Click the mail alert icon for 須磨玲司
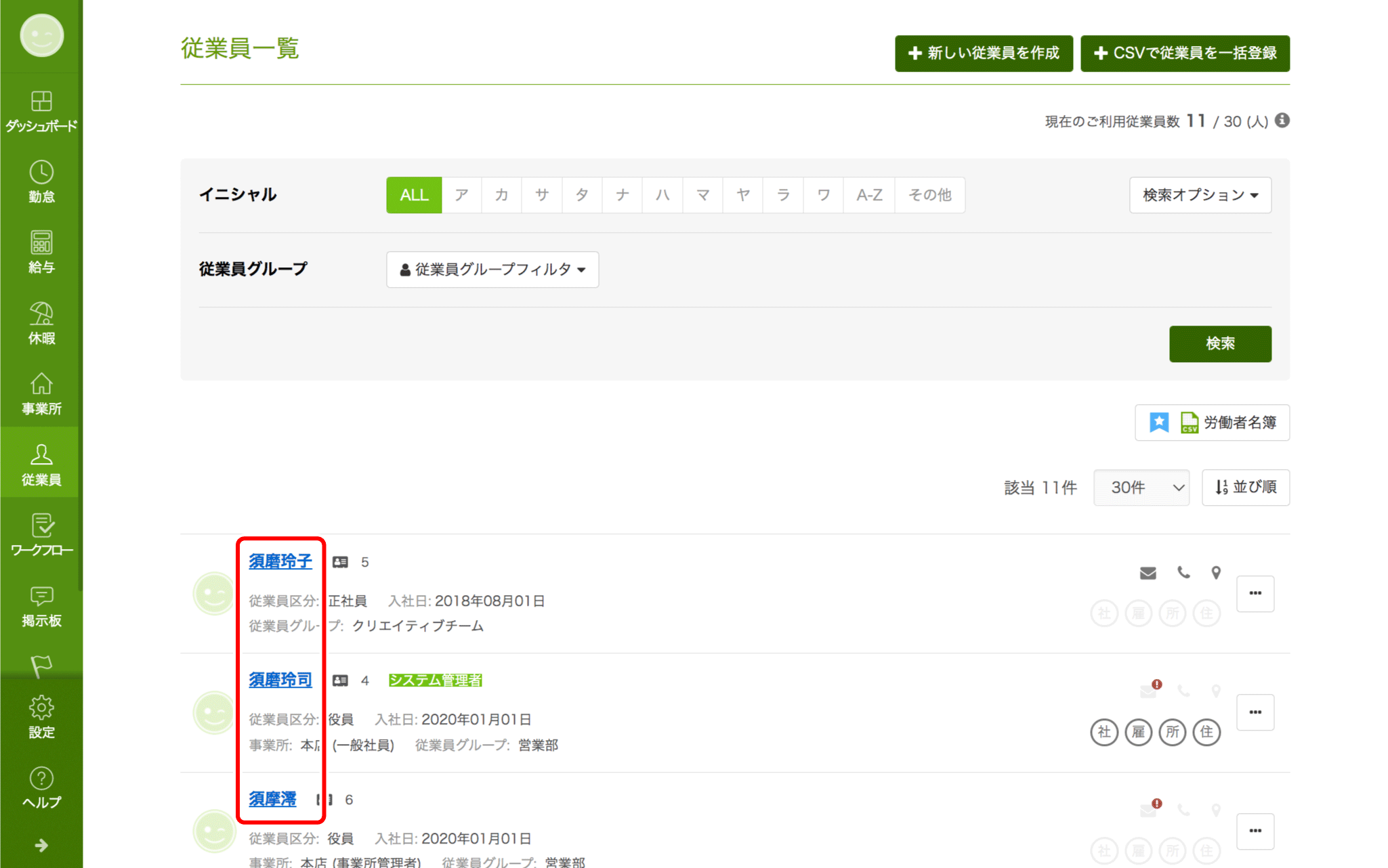 pos(1150,689)
